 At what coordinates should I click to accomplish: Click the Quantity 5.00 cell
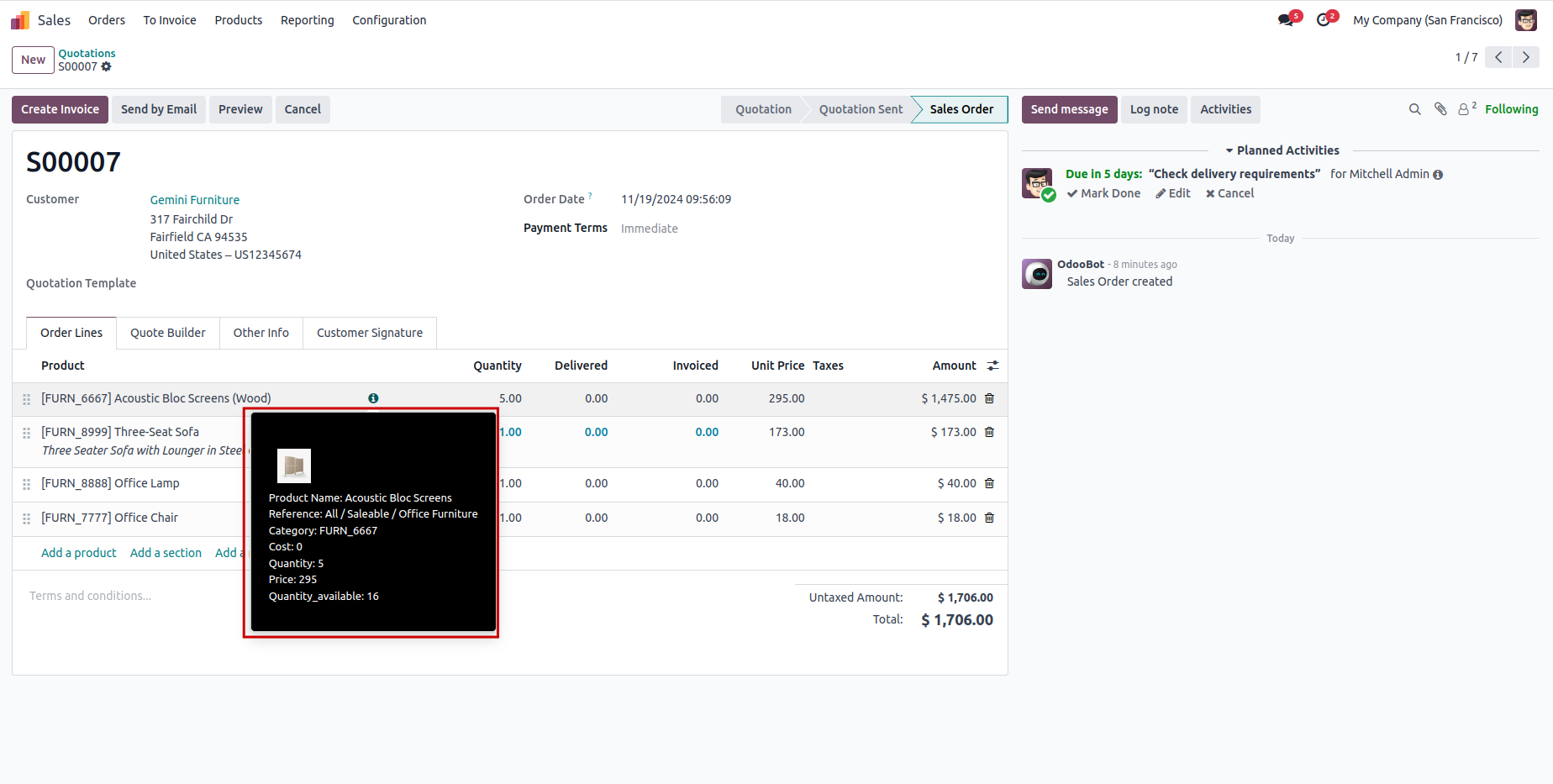tap(510, 398)
